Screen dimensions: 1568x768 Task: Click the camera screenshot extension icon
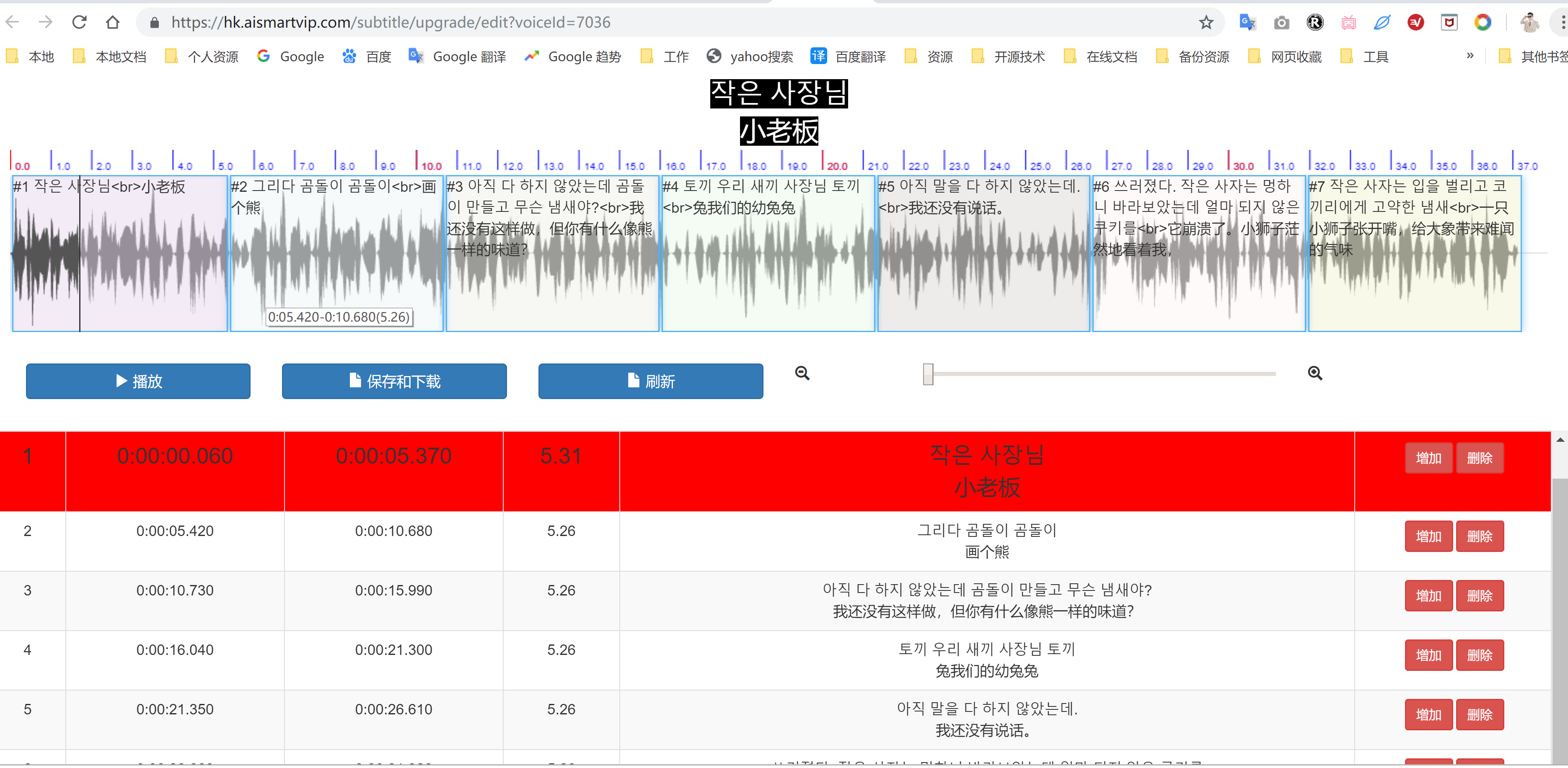[1281, 23]
